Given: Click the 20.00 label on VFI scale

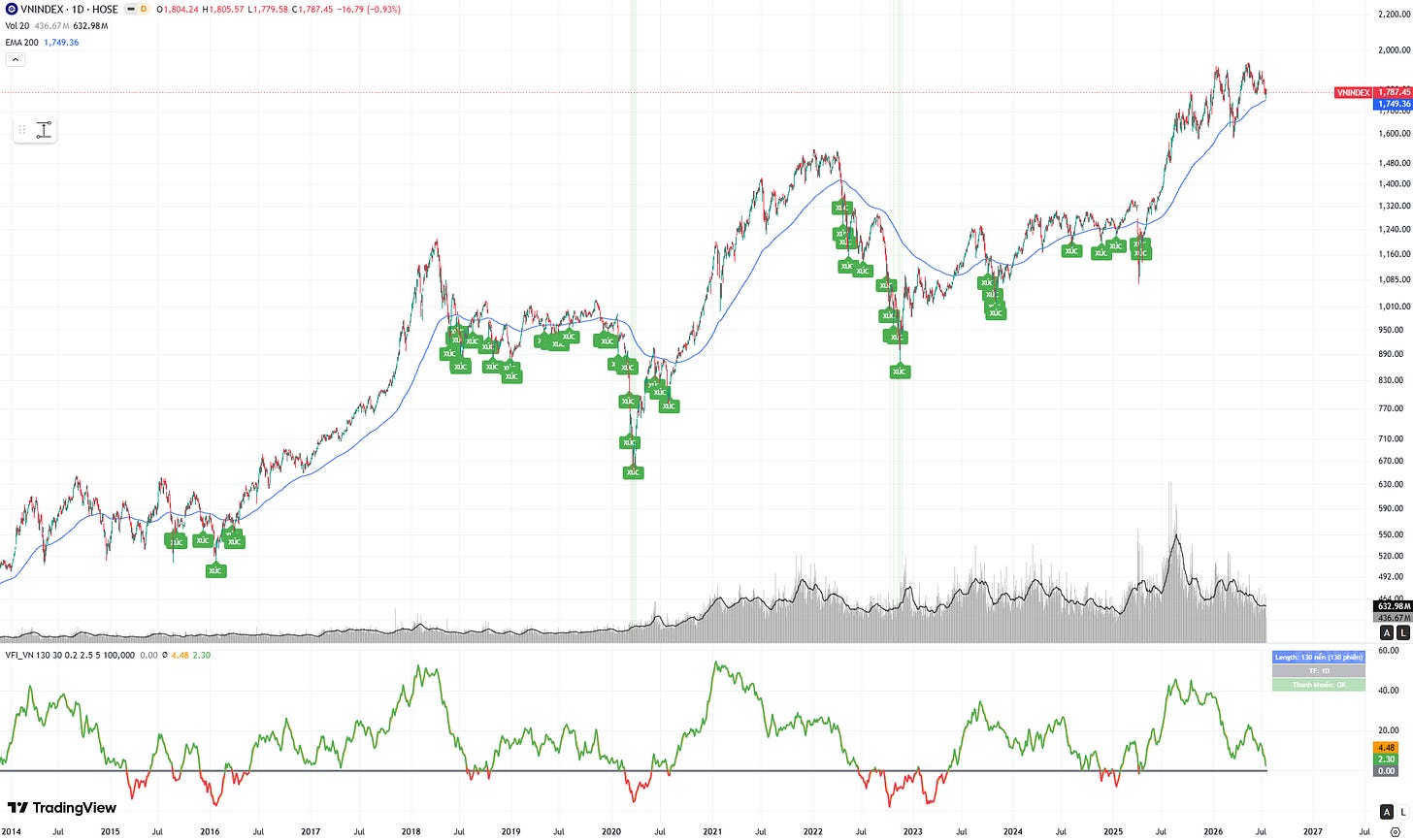Looking at the screenshot, I should [1389, 730].
